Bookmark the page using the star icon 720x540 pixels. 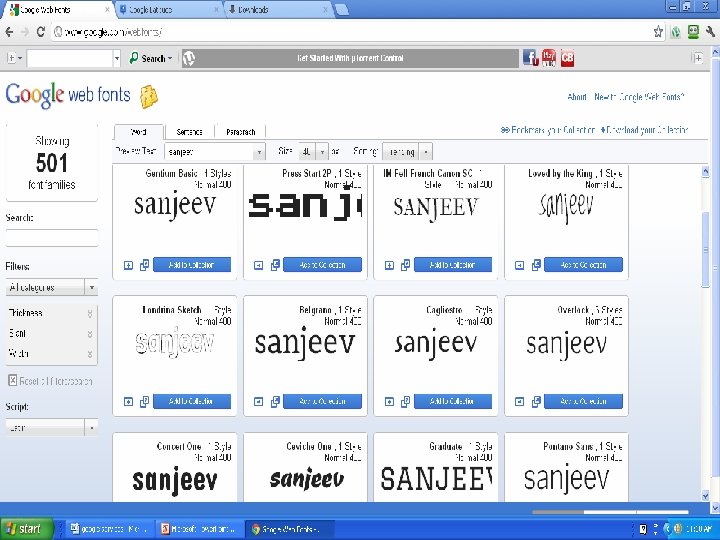click(658, 32)
